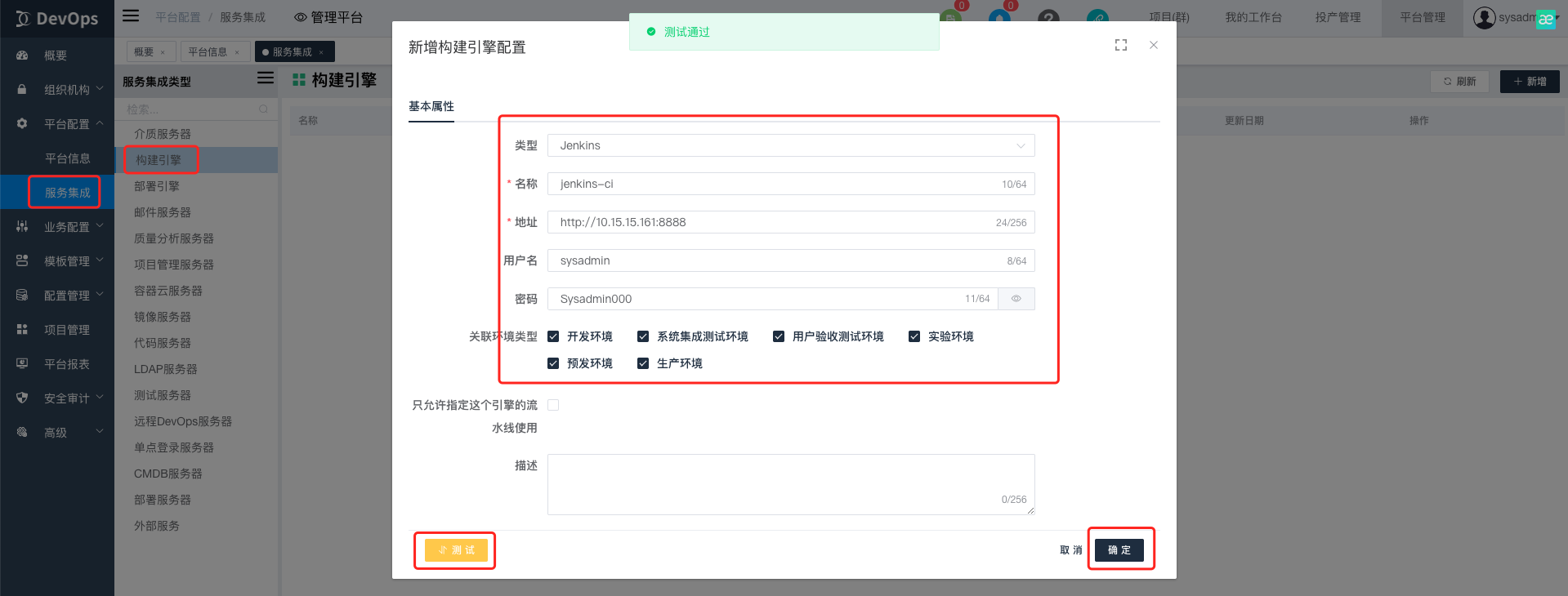This screenshot has width=1568, height=596.
Task: Click the fullscreen icon in dialog header
Action: (x=1120, y=45)
